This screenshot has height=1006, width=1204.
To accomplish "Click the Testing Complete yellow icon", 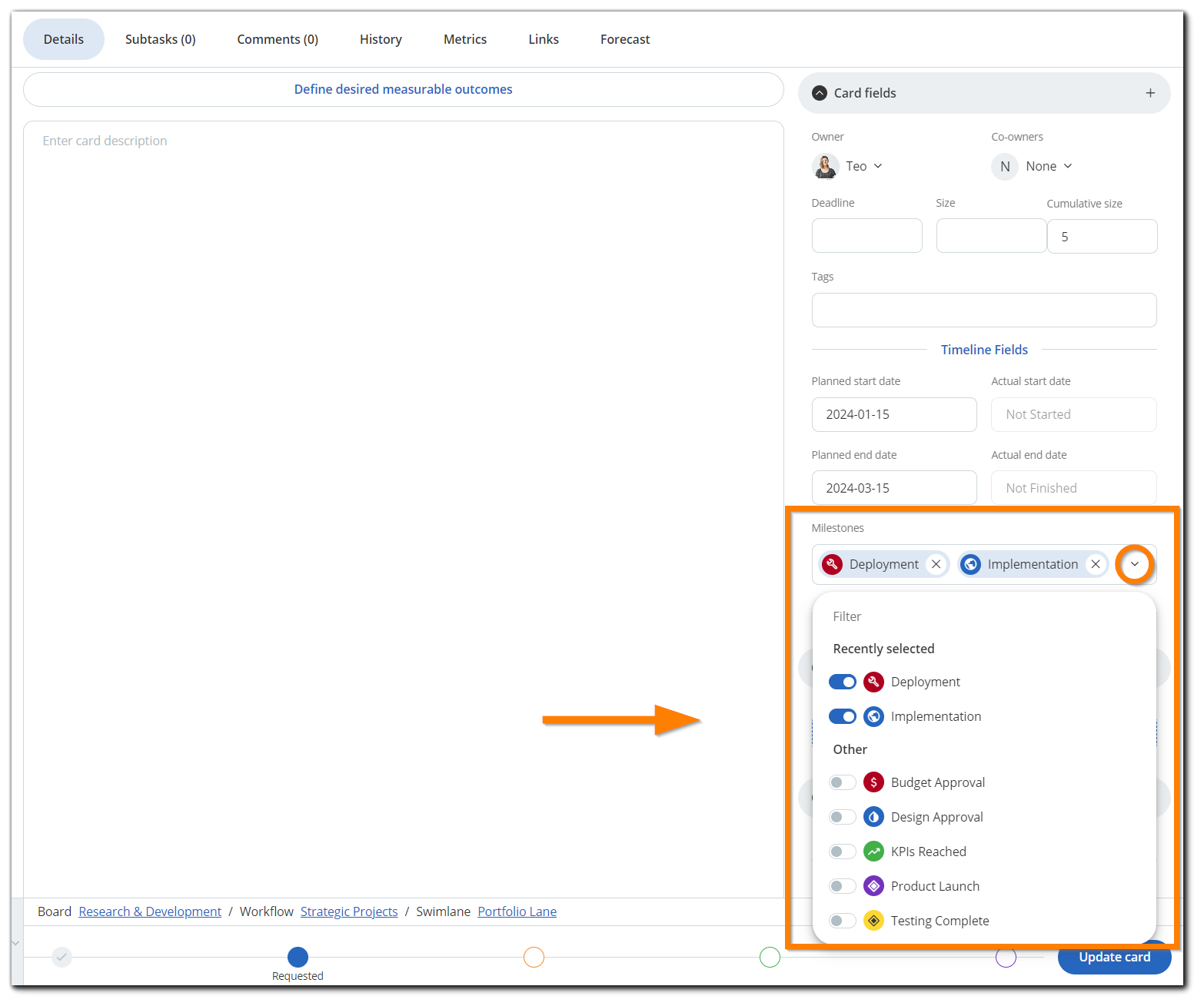I will point(873,921).
